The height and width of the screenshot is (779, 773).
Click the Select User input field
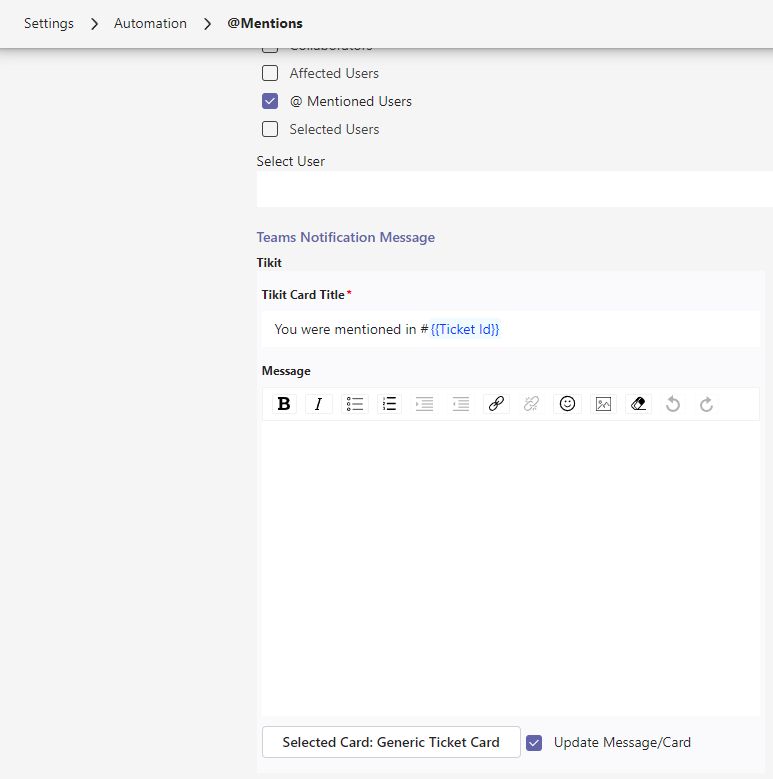pos(515,189)
